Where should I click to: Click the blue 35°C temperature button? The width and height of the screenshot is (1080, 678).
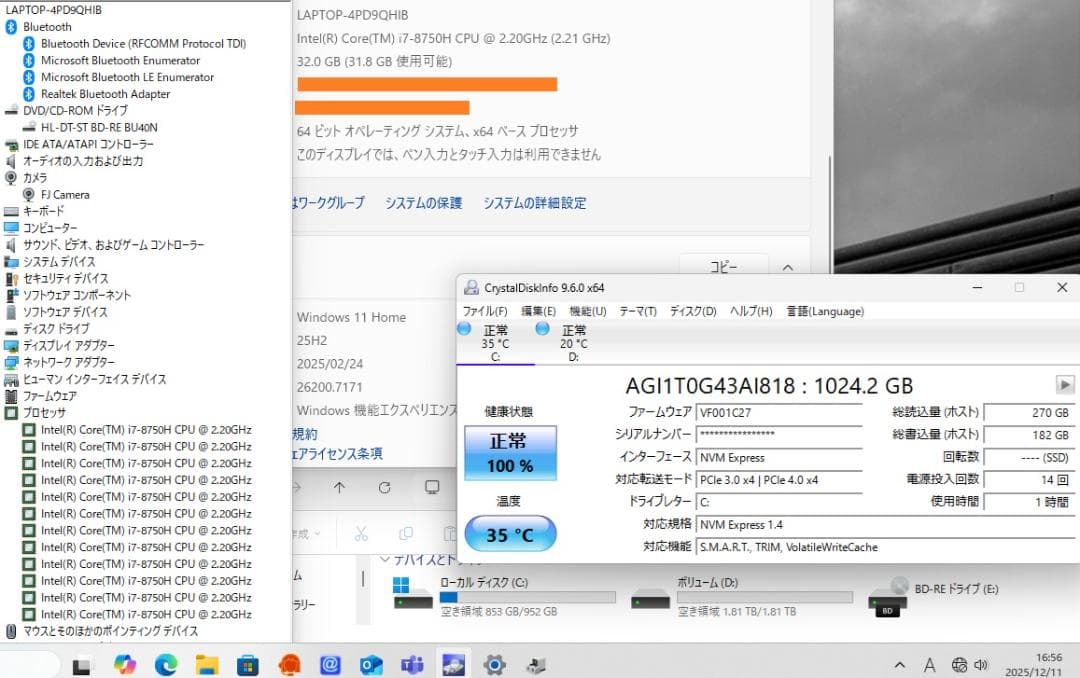click(x=510, y=534)
